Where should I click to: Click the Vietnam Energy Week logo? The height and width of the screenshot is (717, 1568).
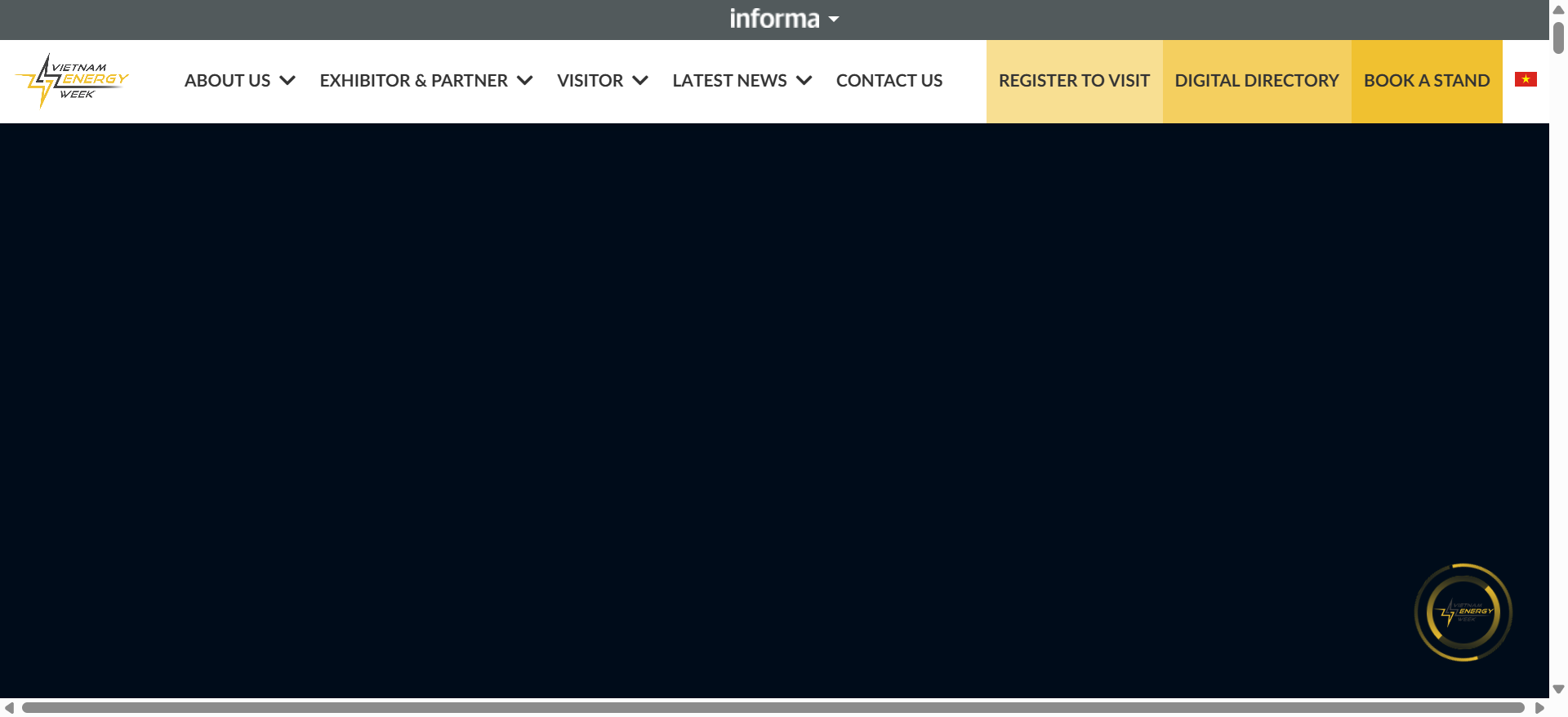(x=72, y=81)
